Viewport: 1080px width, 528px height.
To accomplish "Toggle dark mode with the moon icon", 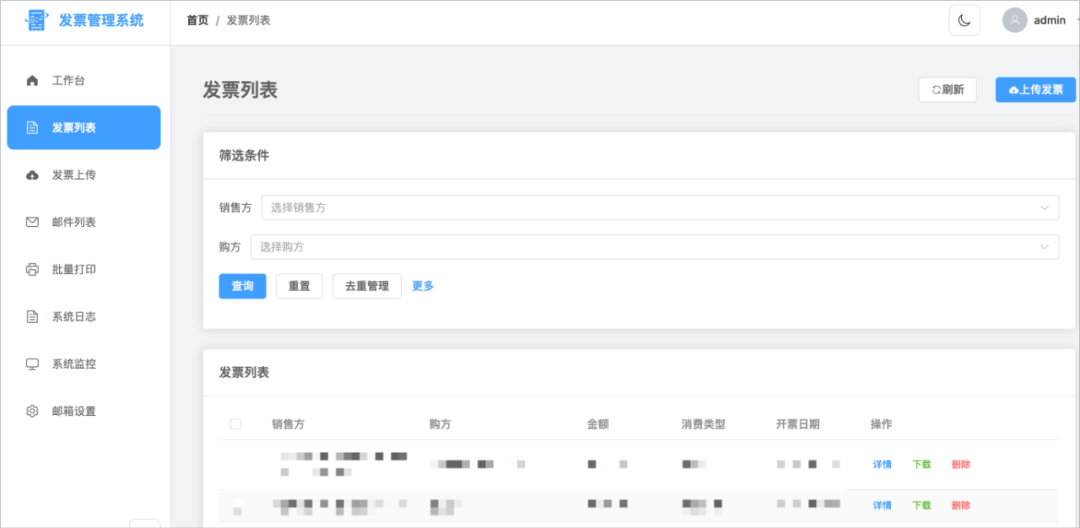I will 964,20.
